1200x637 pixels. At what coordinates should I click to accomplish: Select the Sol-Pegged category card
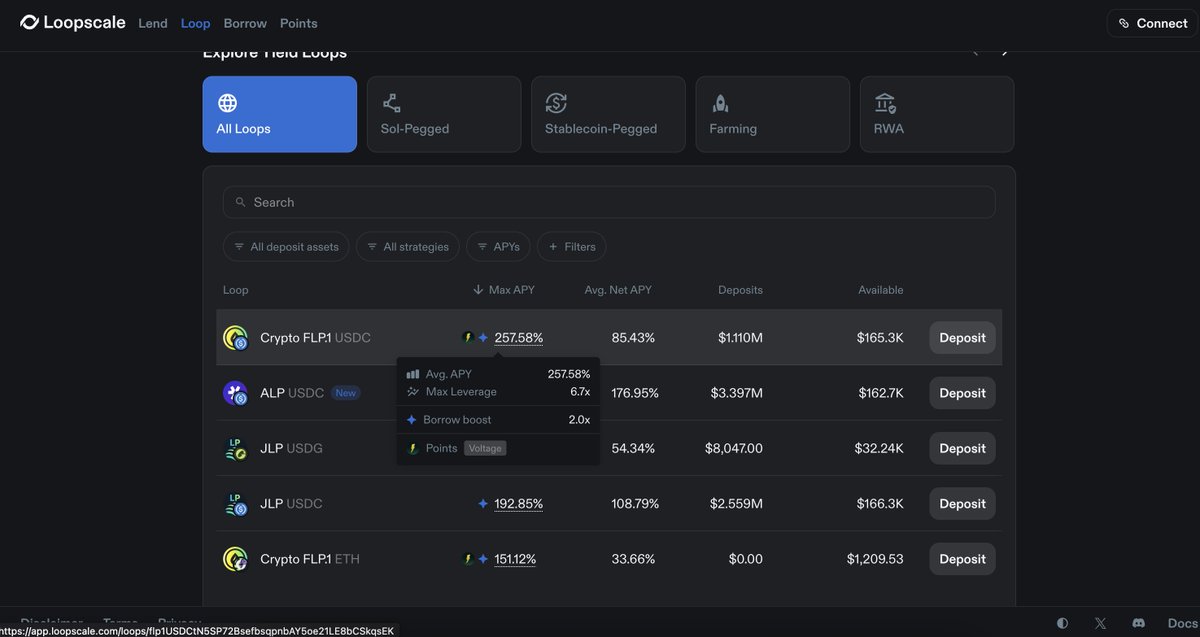coord(444,114)
